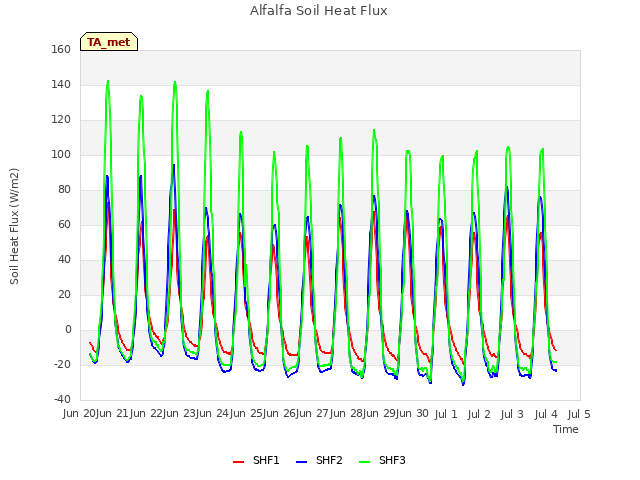Click the green SHF3 legend color marker
This screenshot has height=480, width=640.
[364, 462]
